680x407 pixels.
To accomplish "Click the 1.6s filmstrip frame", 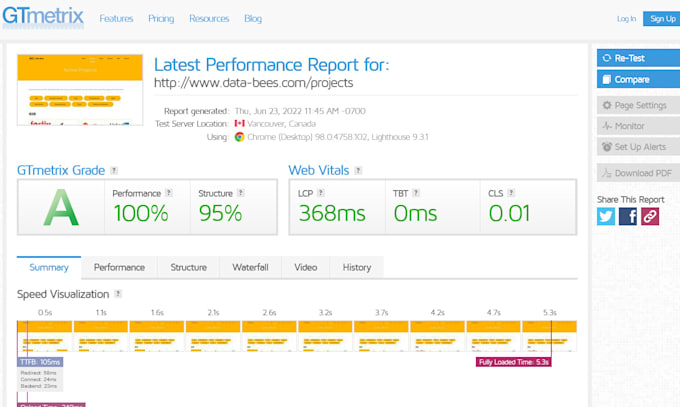I will (x=157, y=336).
